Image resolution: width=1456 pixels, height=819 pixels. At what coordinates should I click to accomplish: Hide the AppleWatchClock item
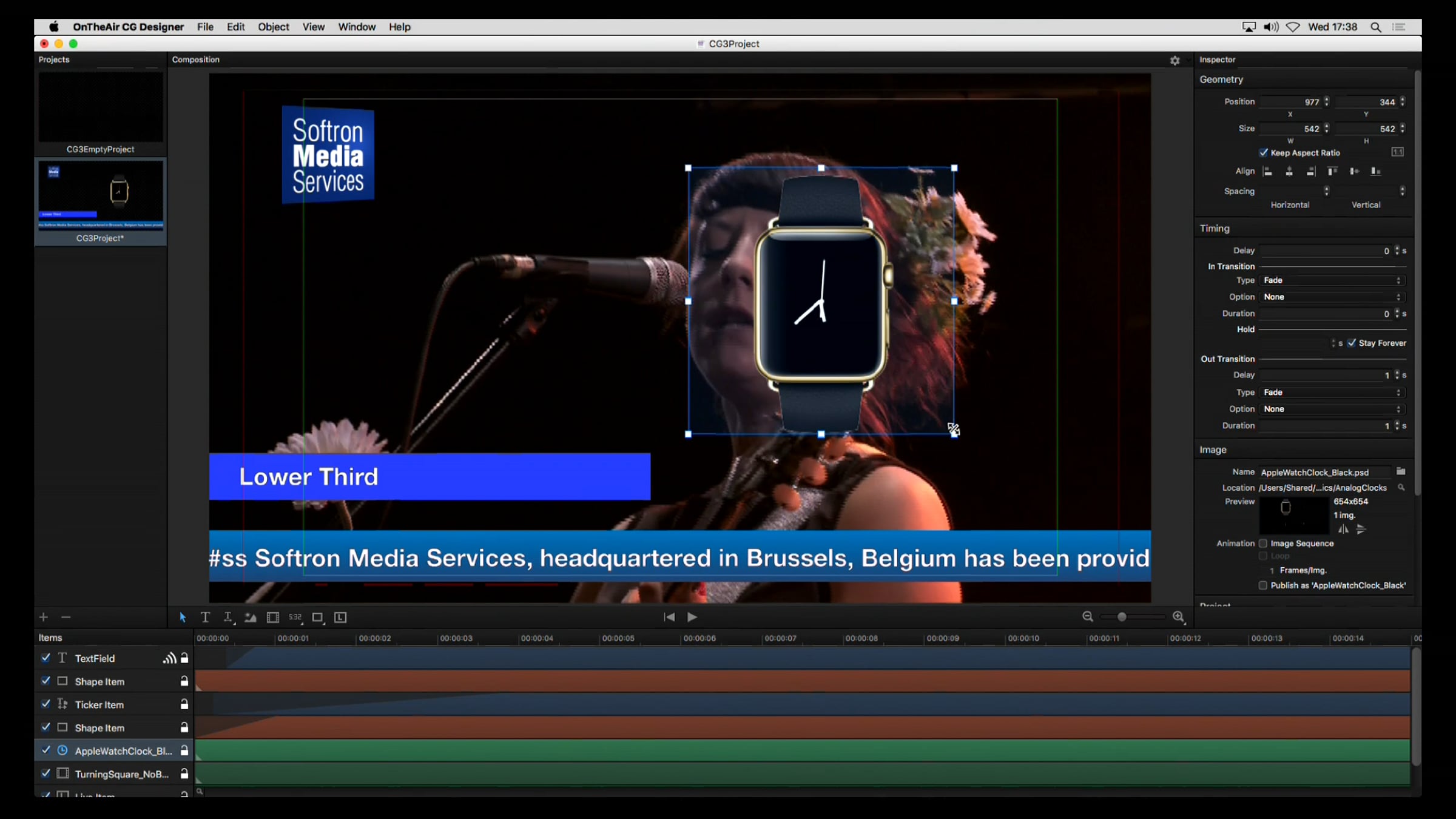45,750
